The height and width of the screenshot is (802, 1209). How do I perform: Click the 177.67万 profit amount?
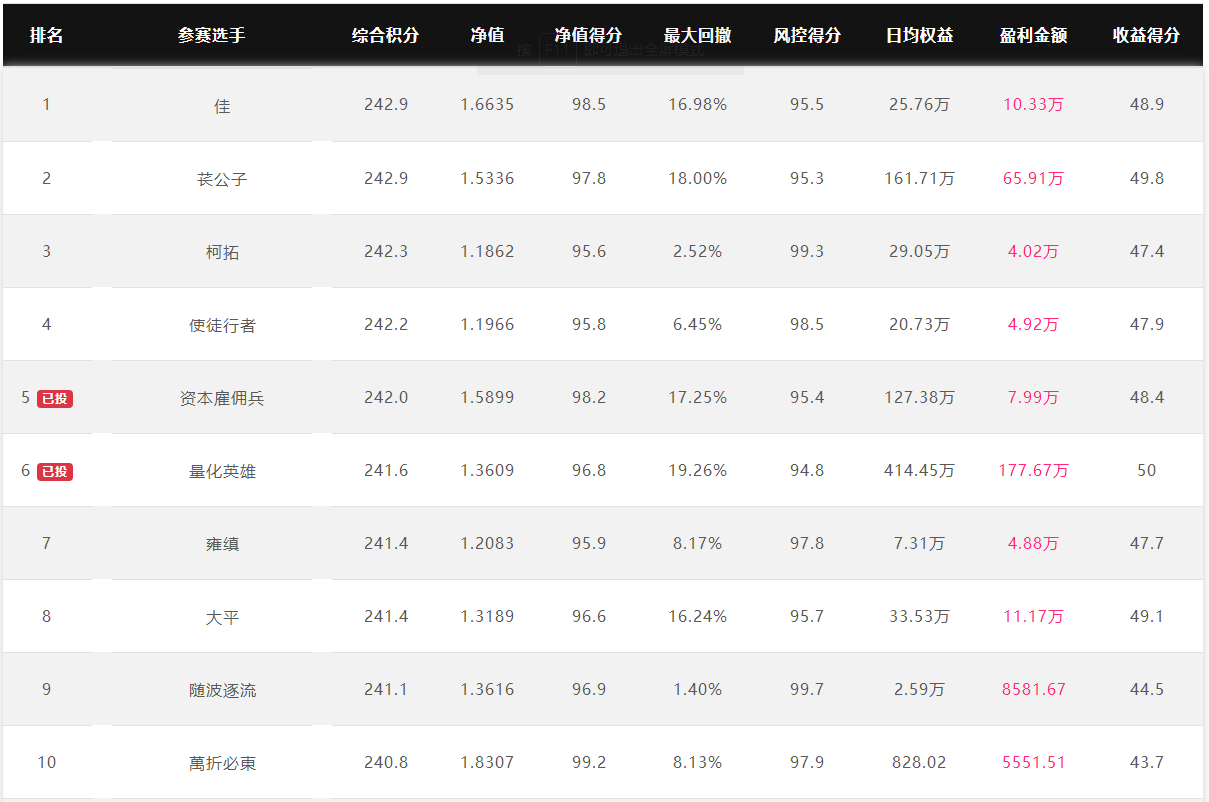click(x=1033, y=470)
